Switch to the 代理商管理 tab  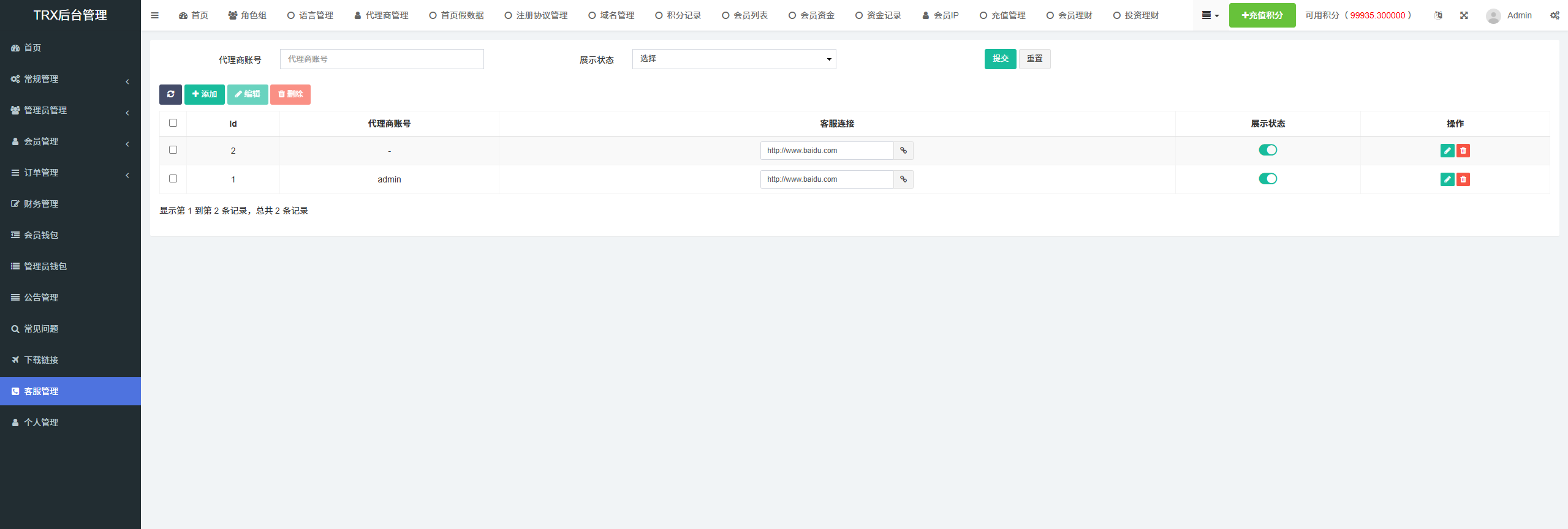pyautogui.click(x=381, y=15)
